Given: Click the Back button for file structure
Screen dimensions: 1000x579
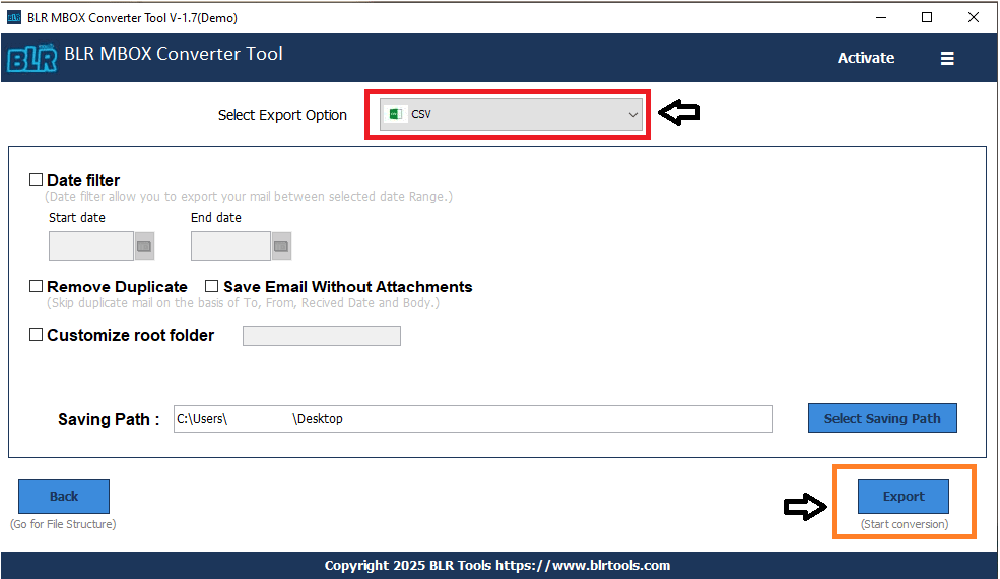Looking at the screenshot, I should (x=63, y=496).
